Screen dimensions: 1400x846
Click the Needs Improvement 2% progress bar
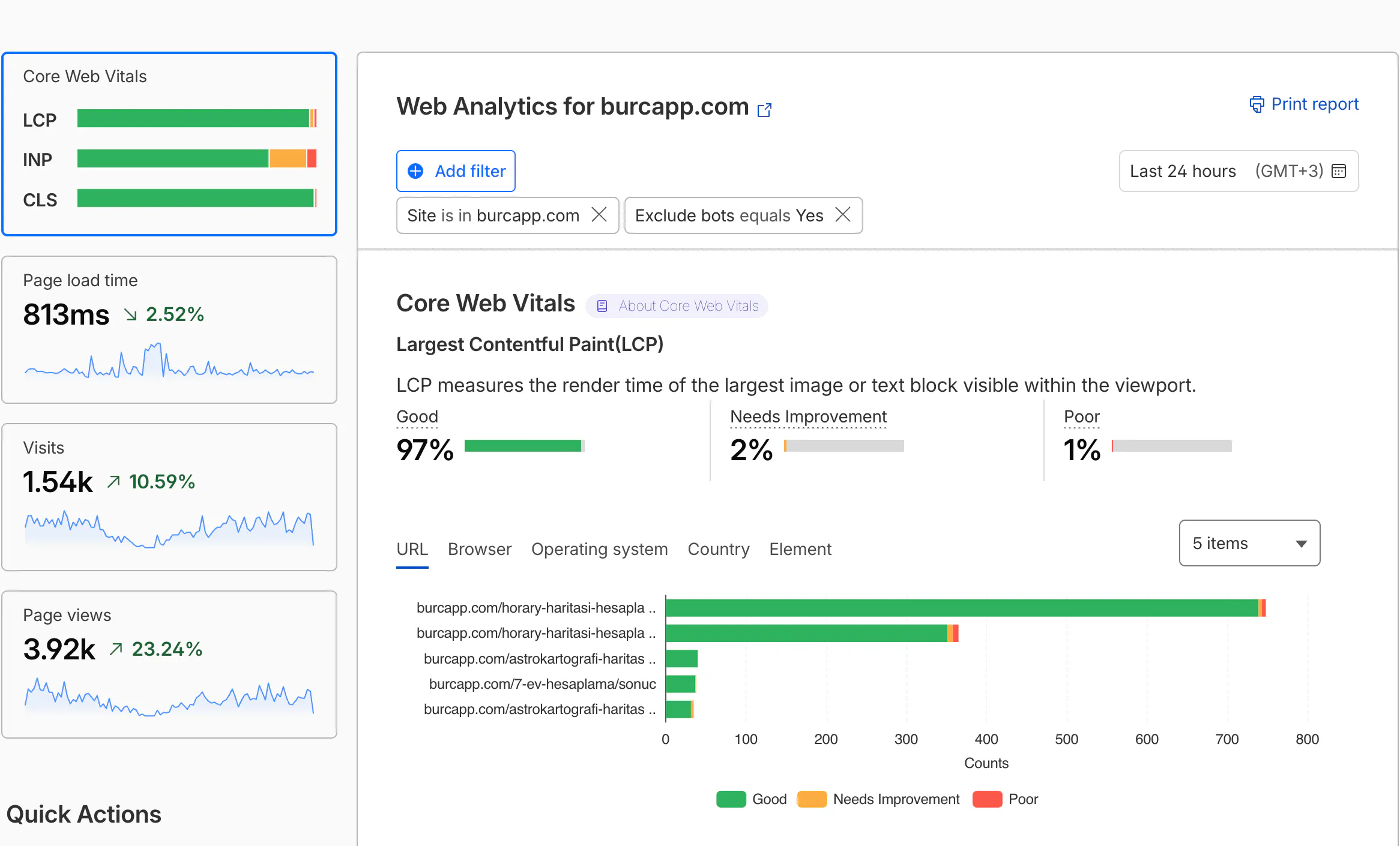[844, 446]
